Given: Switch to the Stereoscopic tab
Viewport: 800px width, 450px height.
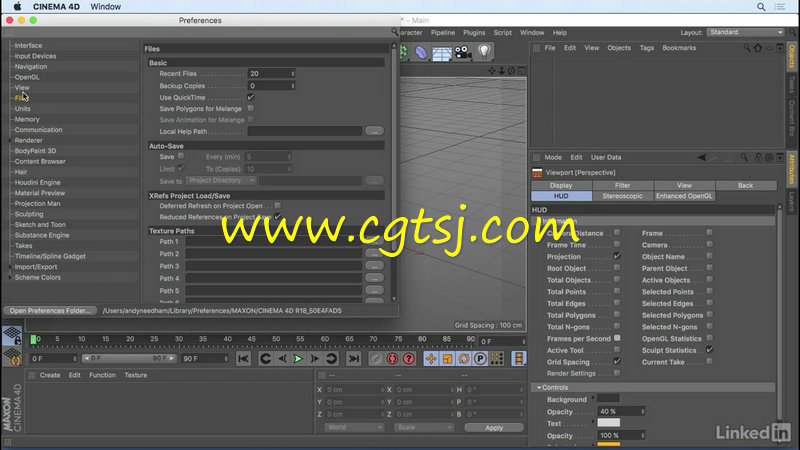Looking at the screenshot, I should [622, 196].
